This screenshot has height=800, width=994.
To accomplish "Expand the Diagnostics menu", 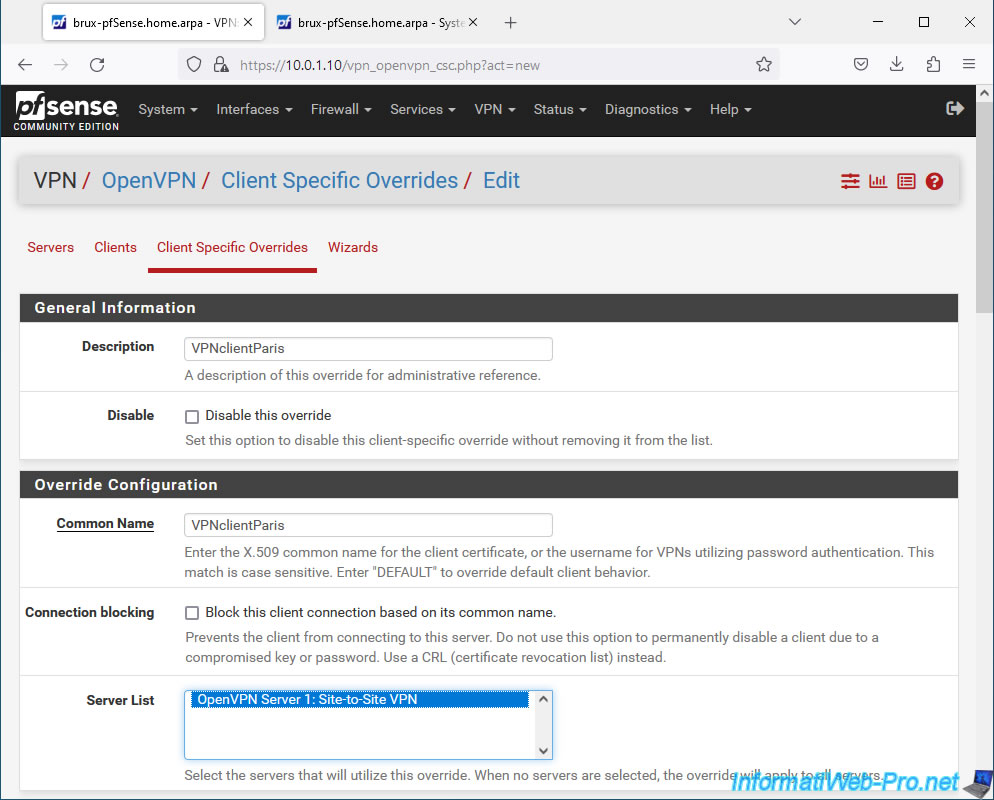I will pyautogui.click(x=648, y=110).
